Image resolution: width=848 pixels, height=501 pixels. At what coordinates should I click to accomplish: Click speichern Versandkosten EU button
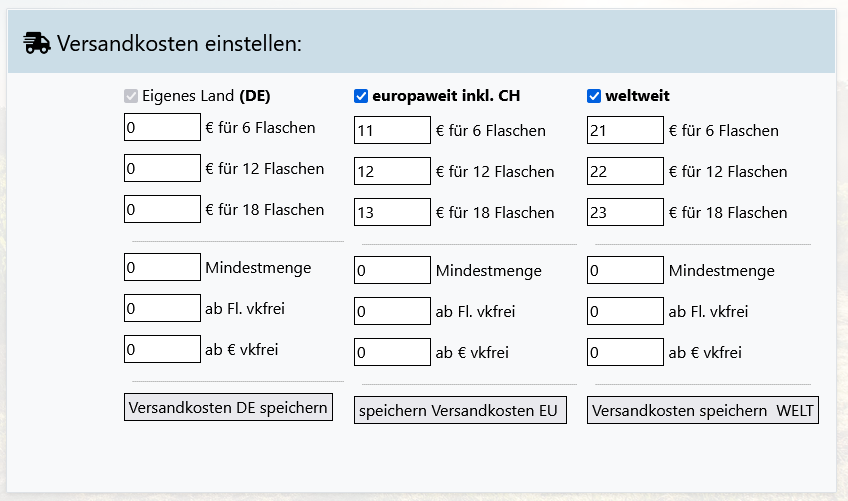(460, 410)
